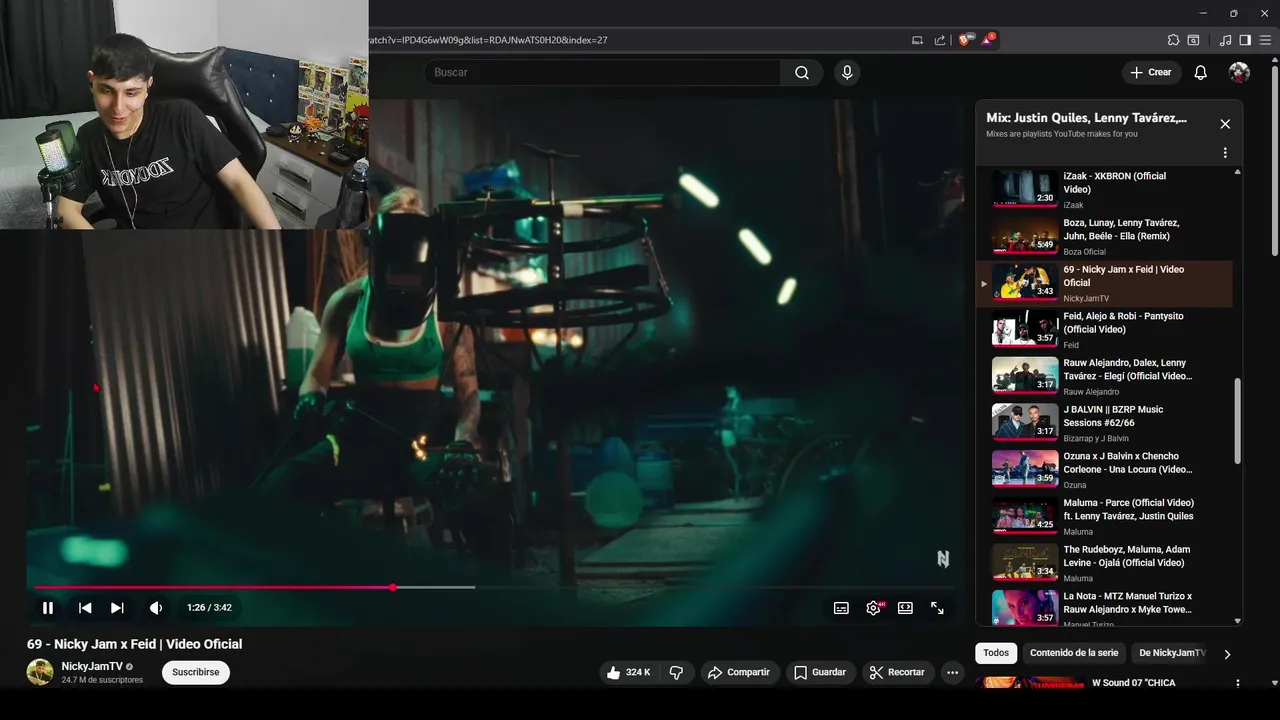
Task: Play The Rudeboyz - Ojalá video
Action: tap(1104, 563)
